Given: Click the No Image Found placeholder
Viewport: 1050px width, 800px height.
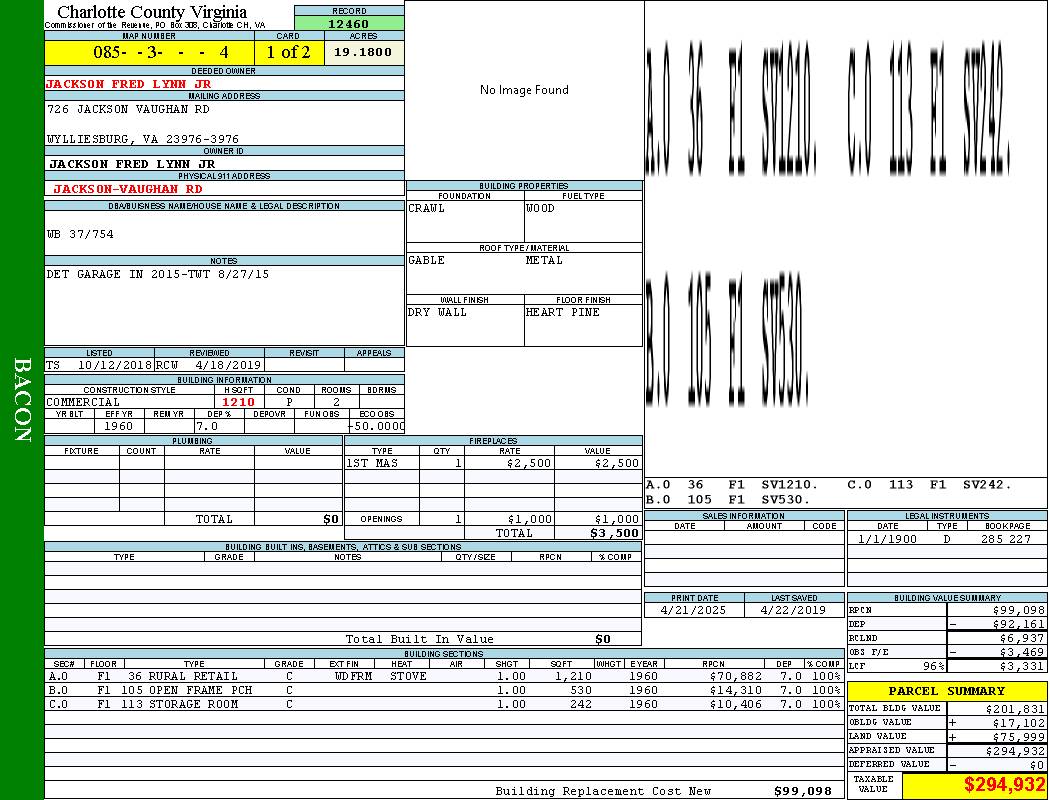Looking at the screenshot, I should point(524,90).
